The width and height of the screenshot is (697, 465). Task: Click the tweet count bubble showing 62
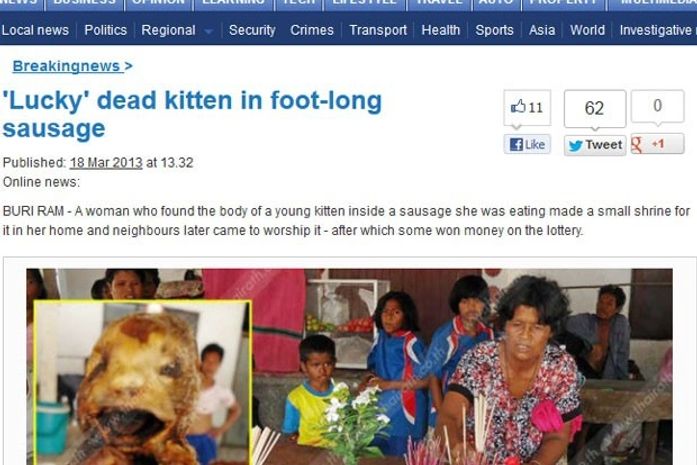[595, 108]
